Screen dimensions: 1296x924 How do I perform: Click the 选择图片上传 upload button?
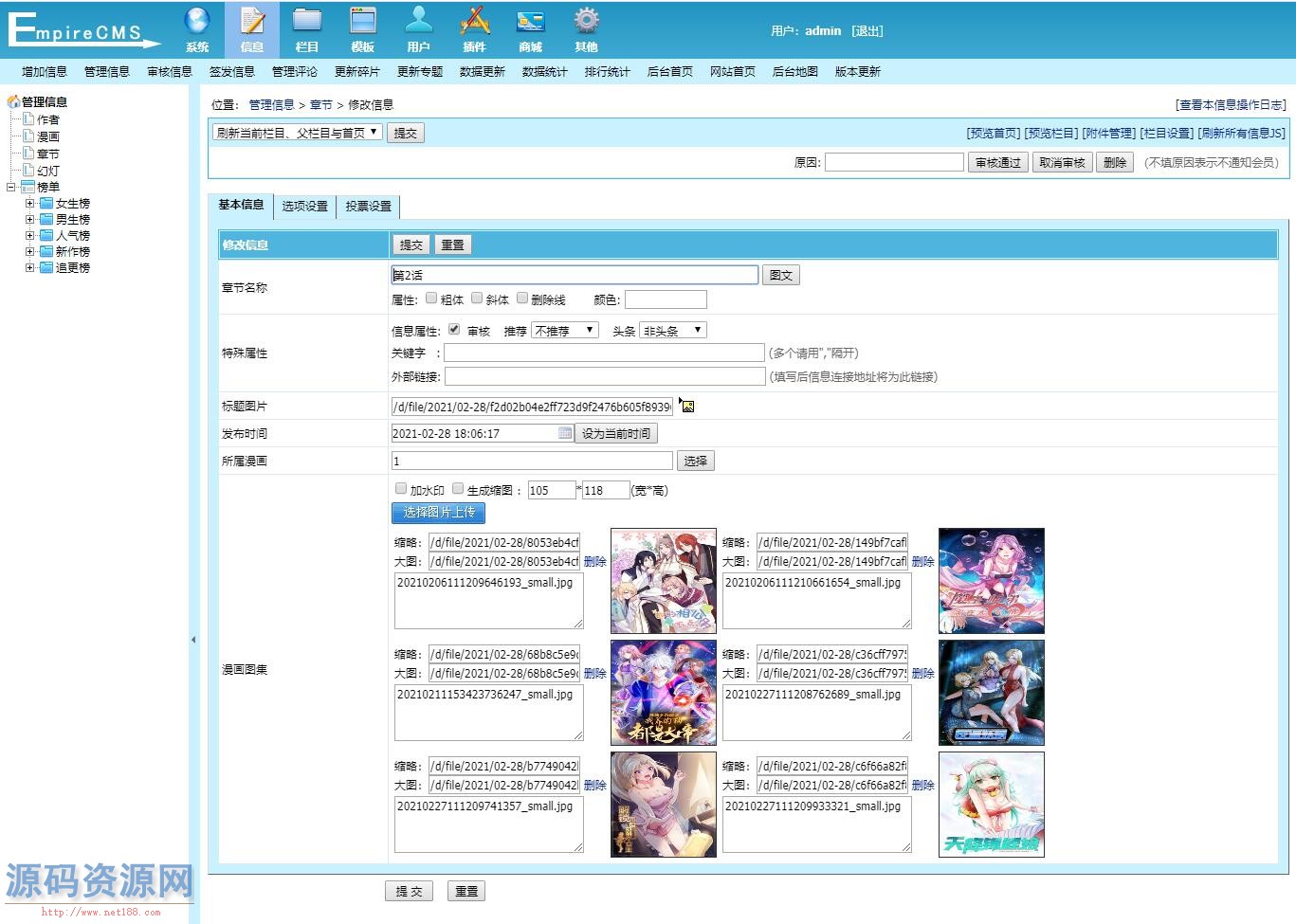point(439,513)
